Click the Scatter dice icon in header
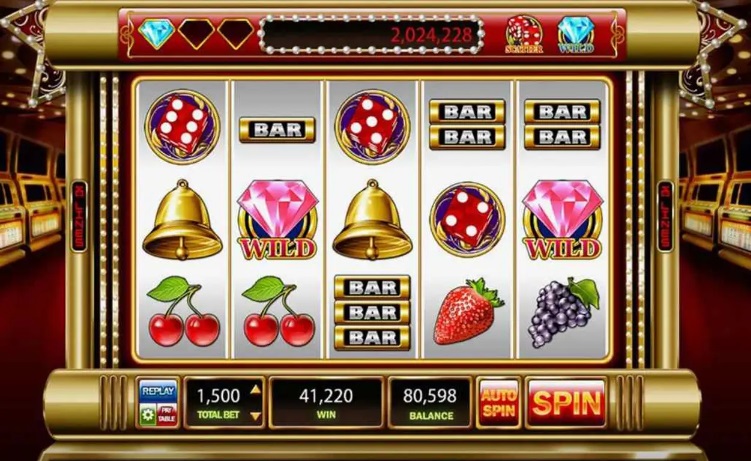751x461 pixels. [x=524, y=34]
